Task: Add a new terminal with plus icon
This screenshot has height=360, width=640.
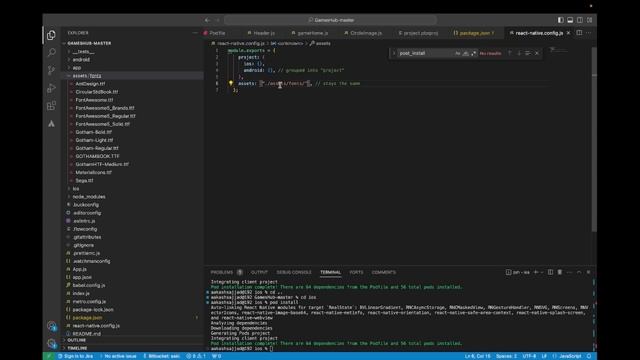Action: 536,272
